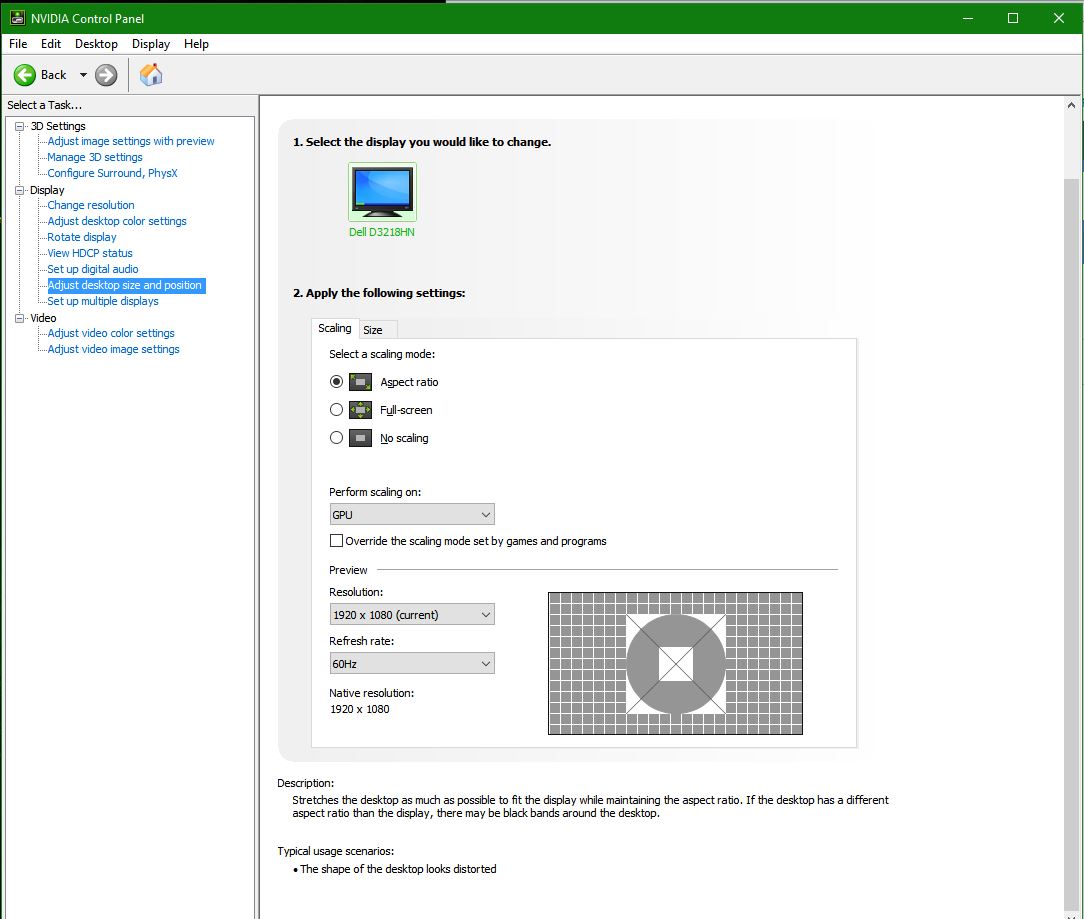The width and height of the screenshot is (1084, 919).
Task: Click the green Back arrow icon
Action: [25, 75]
